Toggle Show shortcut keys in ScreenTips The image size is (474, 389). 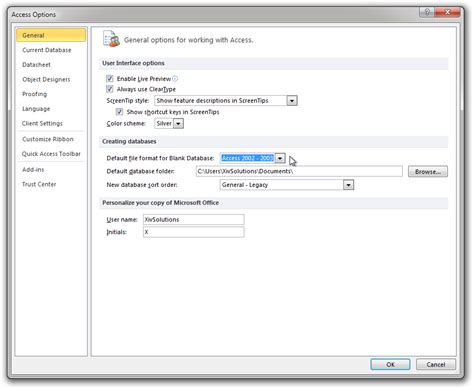119,112
